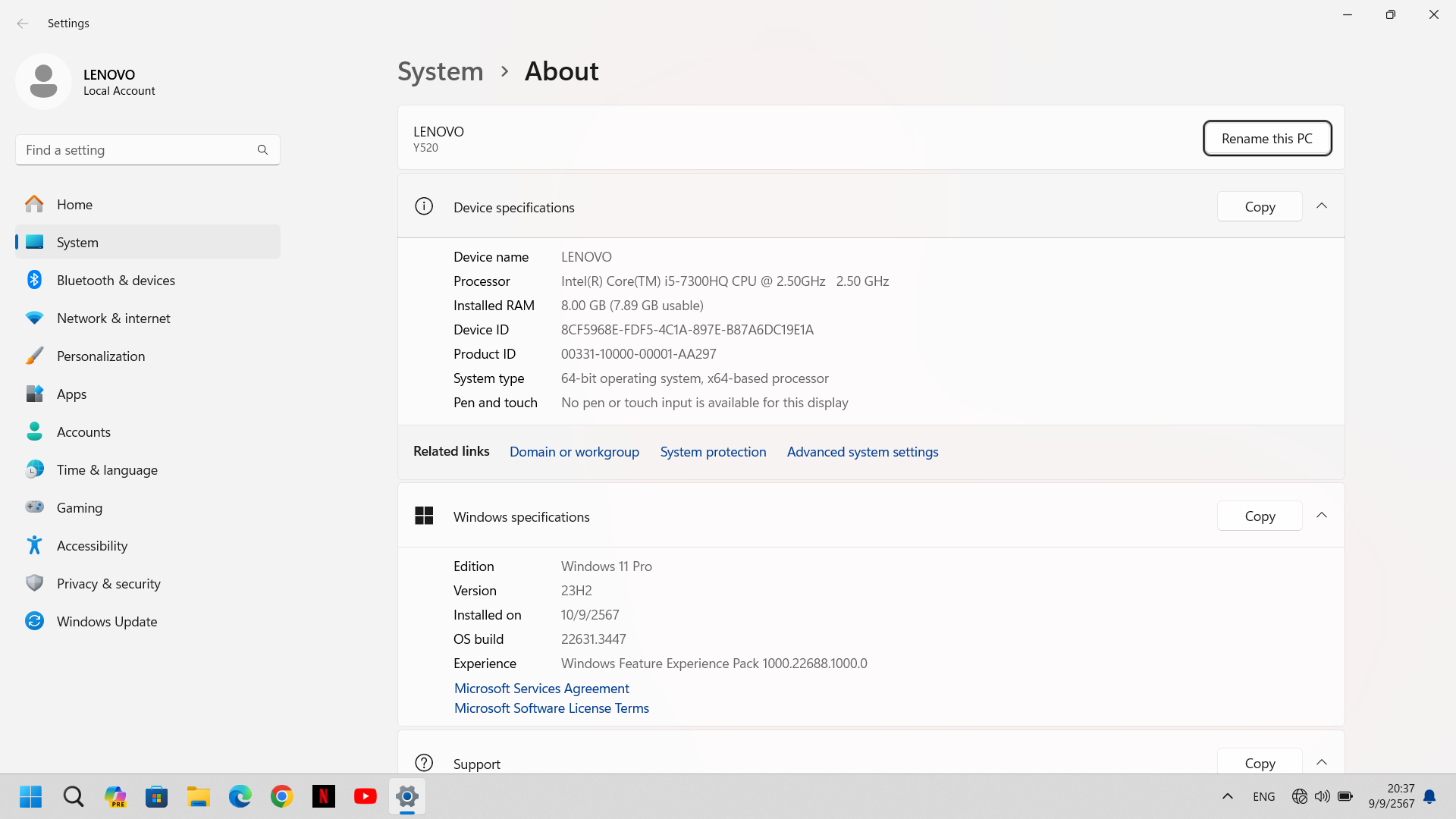Copy the Support information
Image resolution: width=1456 pixels, height=819 pixels.
point(1260,762)
